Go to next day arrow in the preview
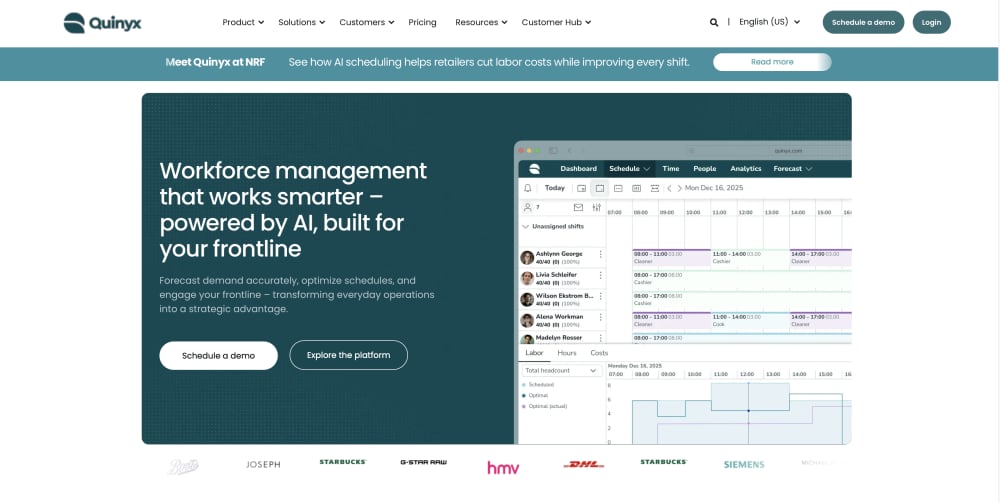The width and height of the screenshot is (1000, 503). point(679,188)
